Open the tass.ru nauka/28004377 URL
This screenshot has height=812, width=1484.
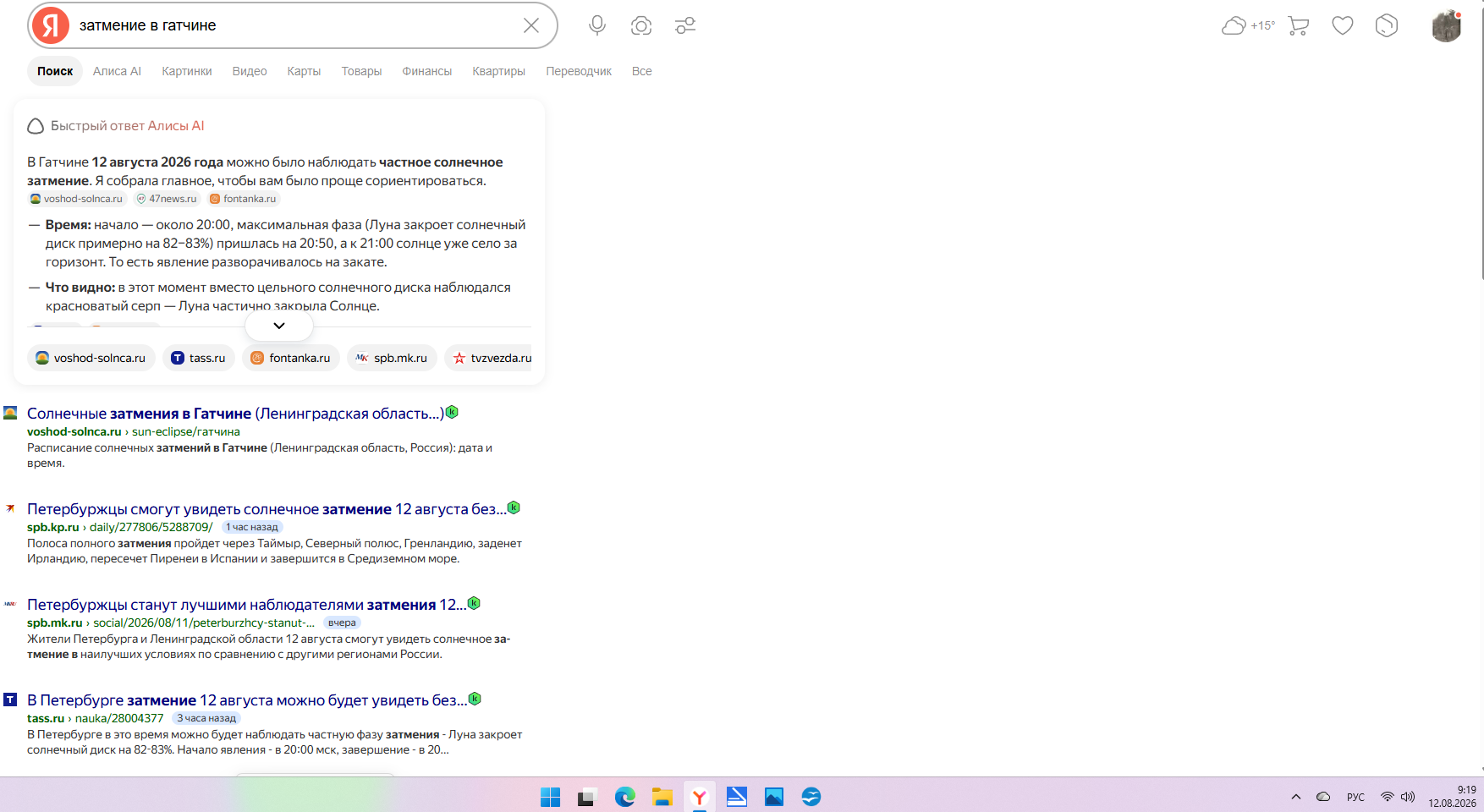[x=96, y=718]
